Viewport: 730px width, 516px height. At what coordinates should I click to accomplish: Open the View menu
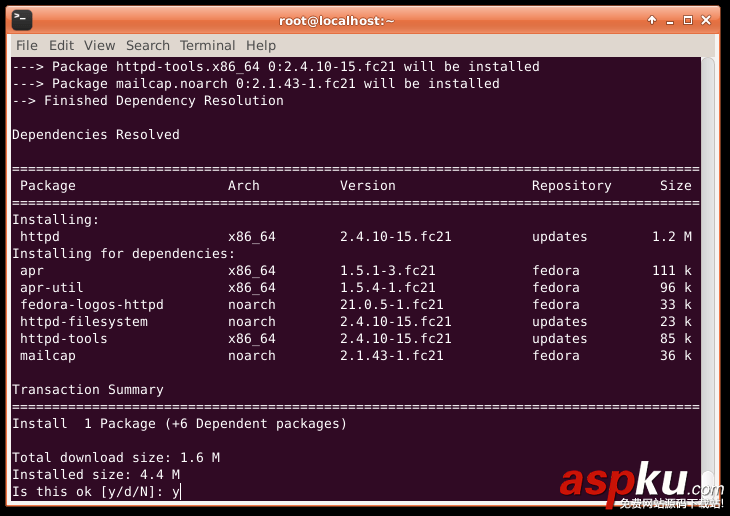[100, 45]
